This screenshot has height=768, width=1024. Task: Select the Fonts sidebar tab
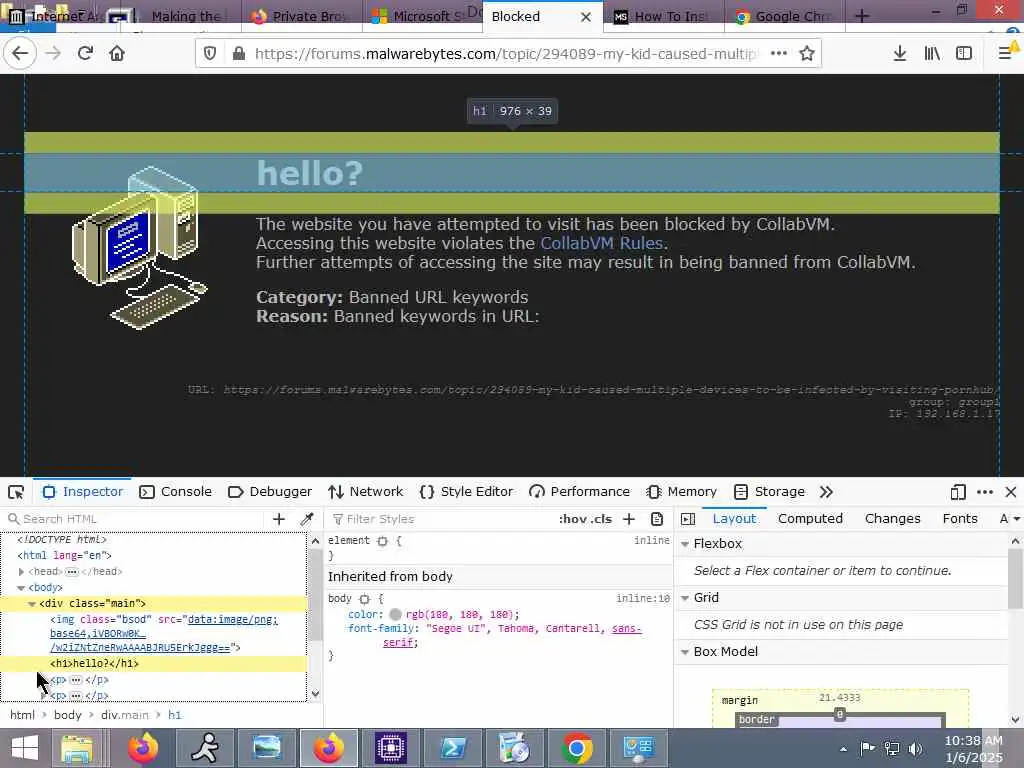coord(959,519)
